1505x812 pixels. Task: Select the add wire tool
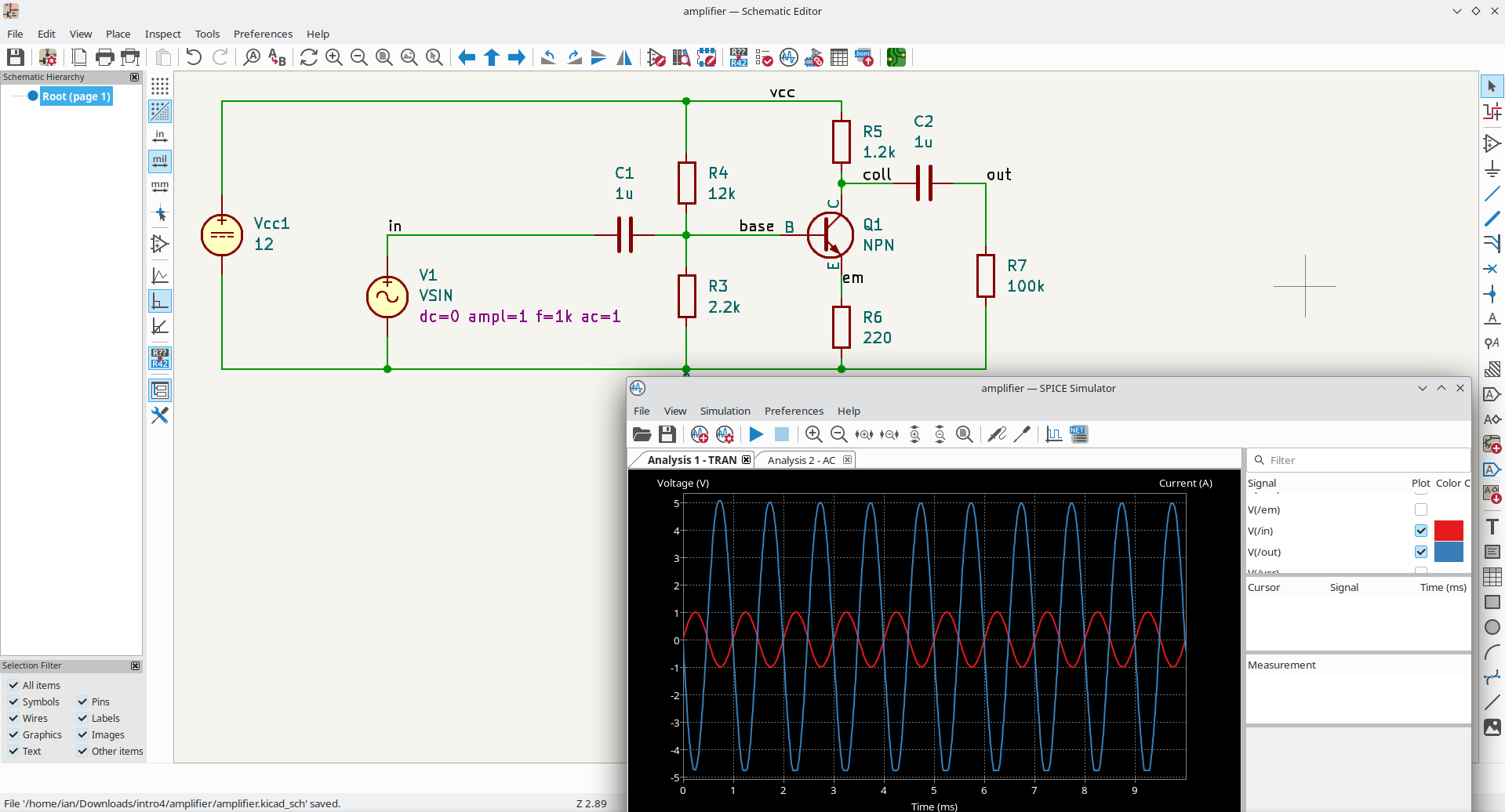(x=1492, y=194)
